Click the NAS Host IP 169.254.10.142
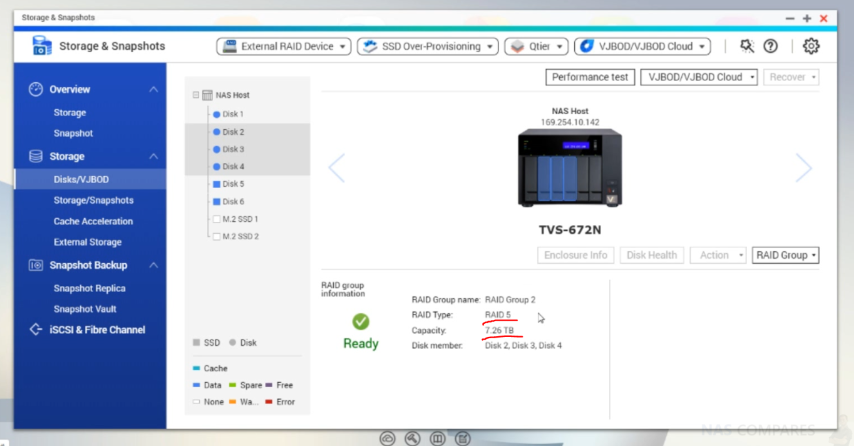The height and width of the screenshot is (446, 854). pos(570,123)
